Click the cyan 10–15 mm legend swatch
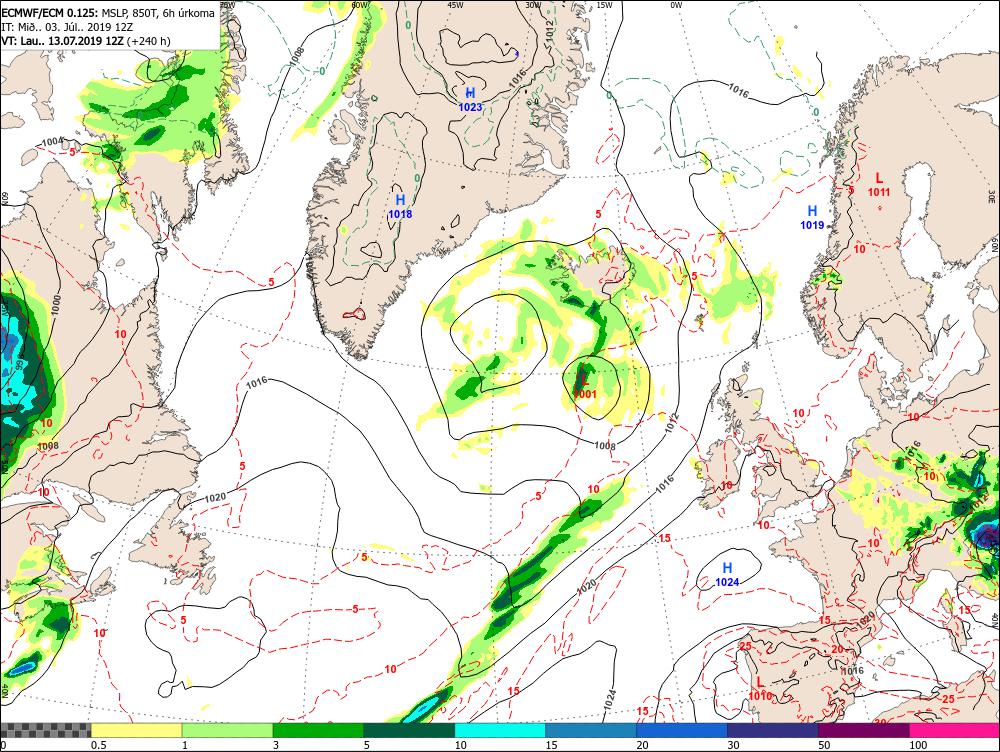 [500, 730]
